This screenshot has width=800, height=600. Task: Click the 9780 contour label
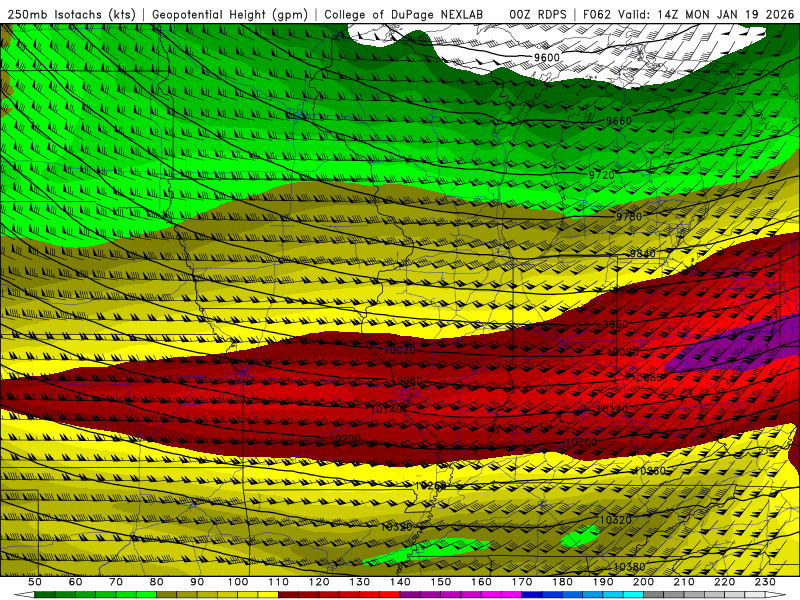click(629, 216)
